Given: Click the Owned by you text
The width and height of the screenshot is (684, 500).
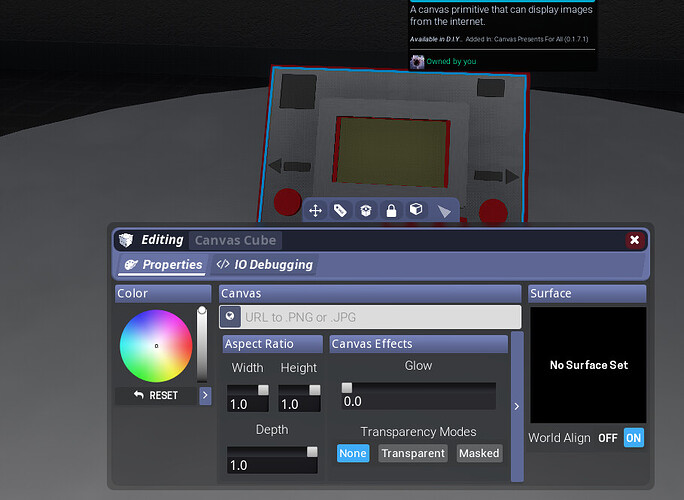Looking at the screenshot, I should click(x=451, y=62).
